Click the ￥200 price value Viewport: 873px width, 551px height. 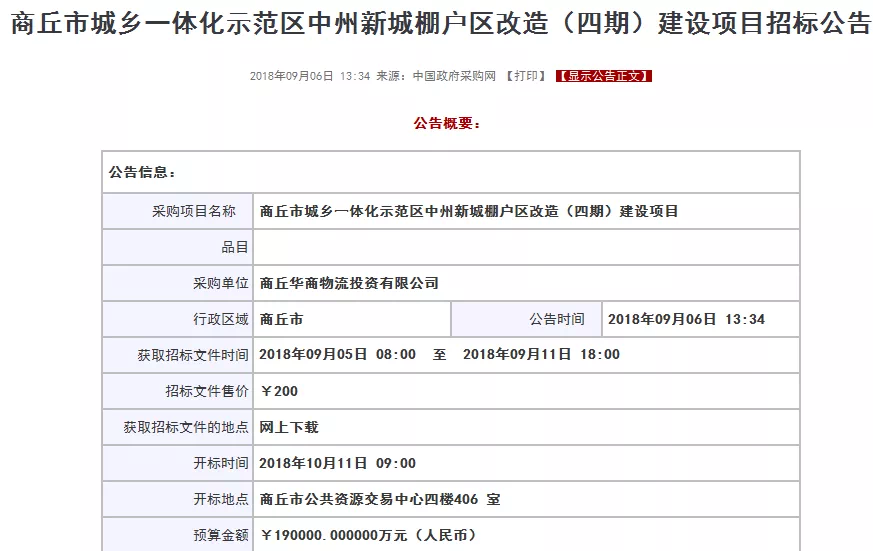279,391
